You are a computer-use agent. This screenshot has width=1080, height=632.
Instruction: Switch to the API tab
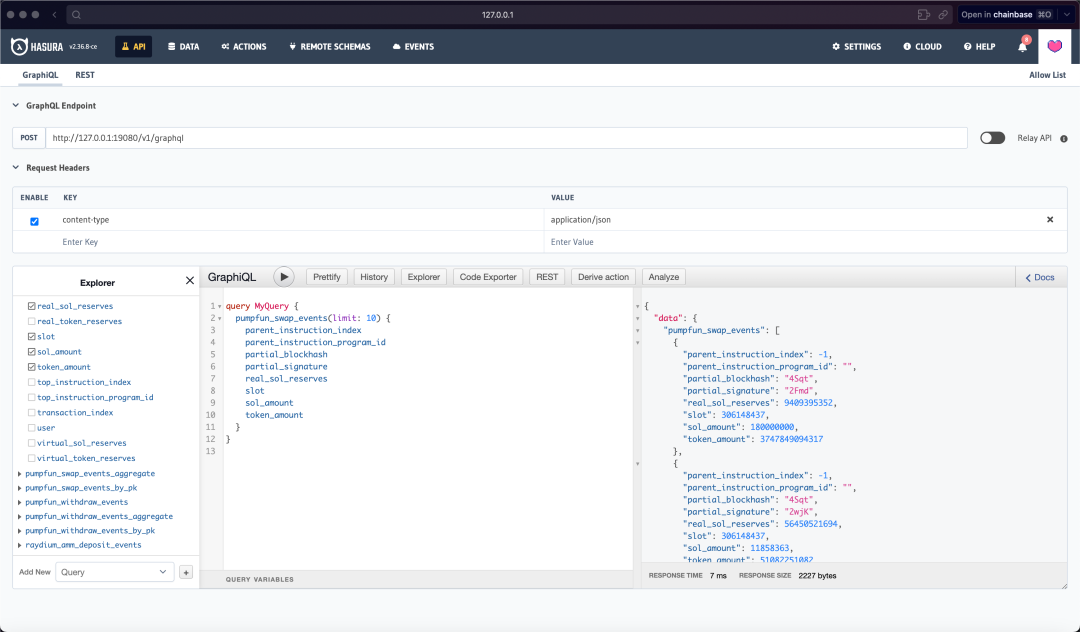[134, 47]
